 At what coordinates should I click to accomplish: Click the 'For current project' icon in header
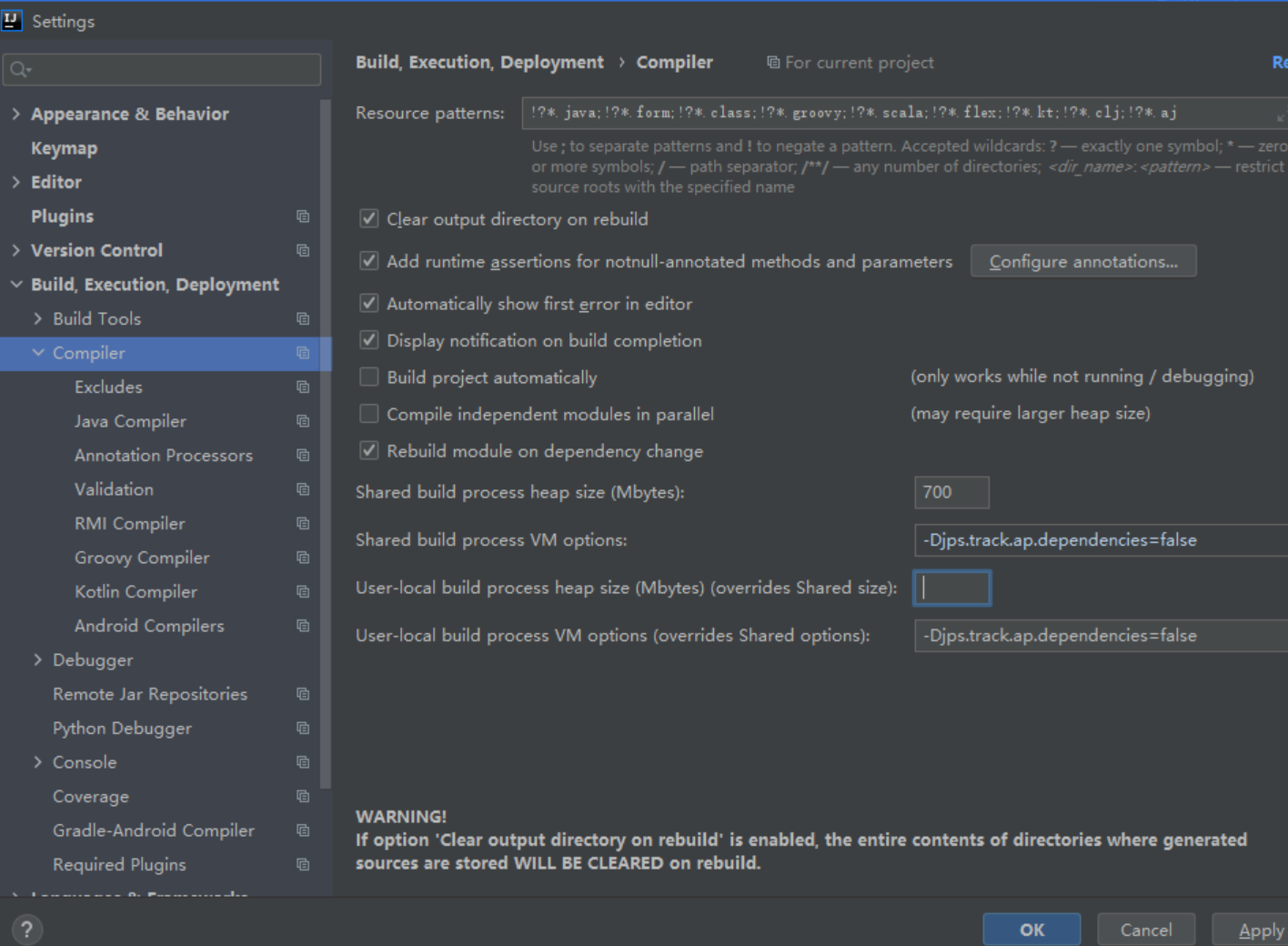tap(773, 63)
